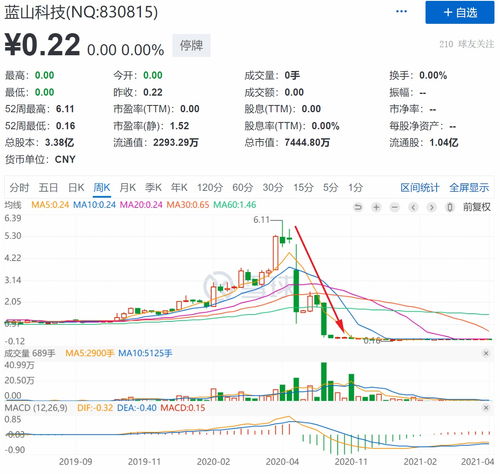
Task: Switch to 季K chart tab
Action: point(153,188)
